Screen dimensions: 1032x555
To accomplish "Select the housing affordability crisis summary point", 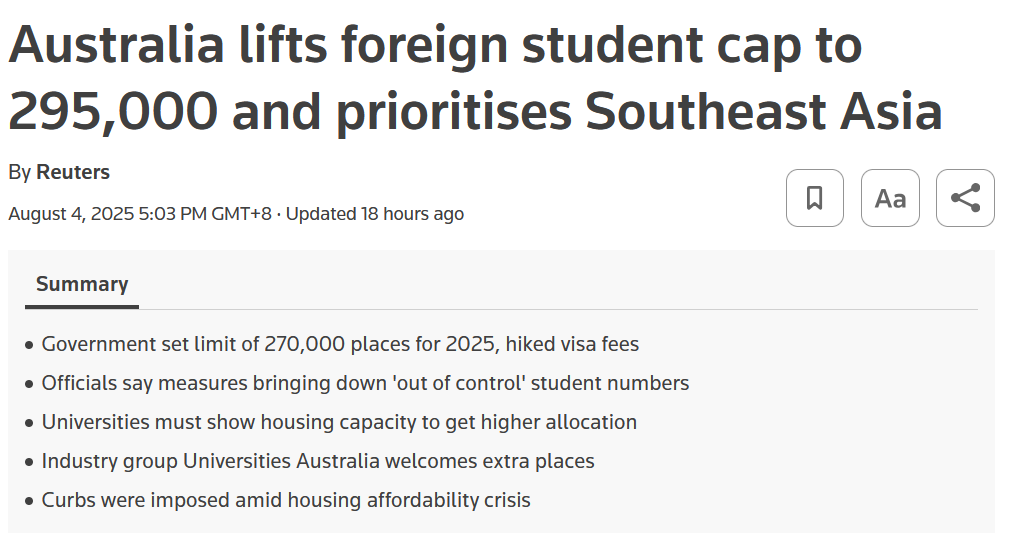I will point(286,500).
